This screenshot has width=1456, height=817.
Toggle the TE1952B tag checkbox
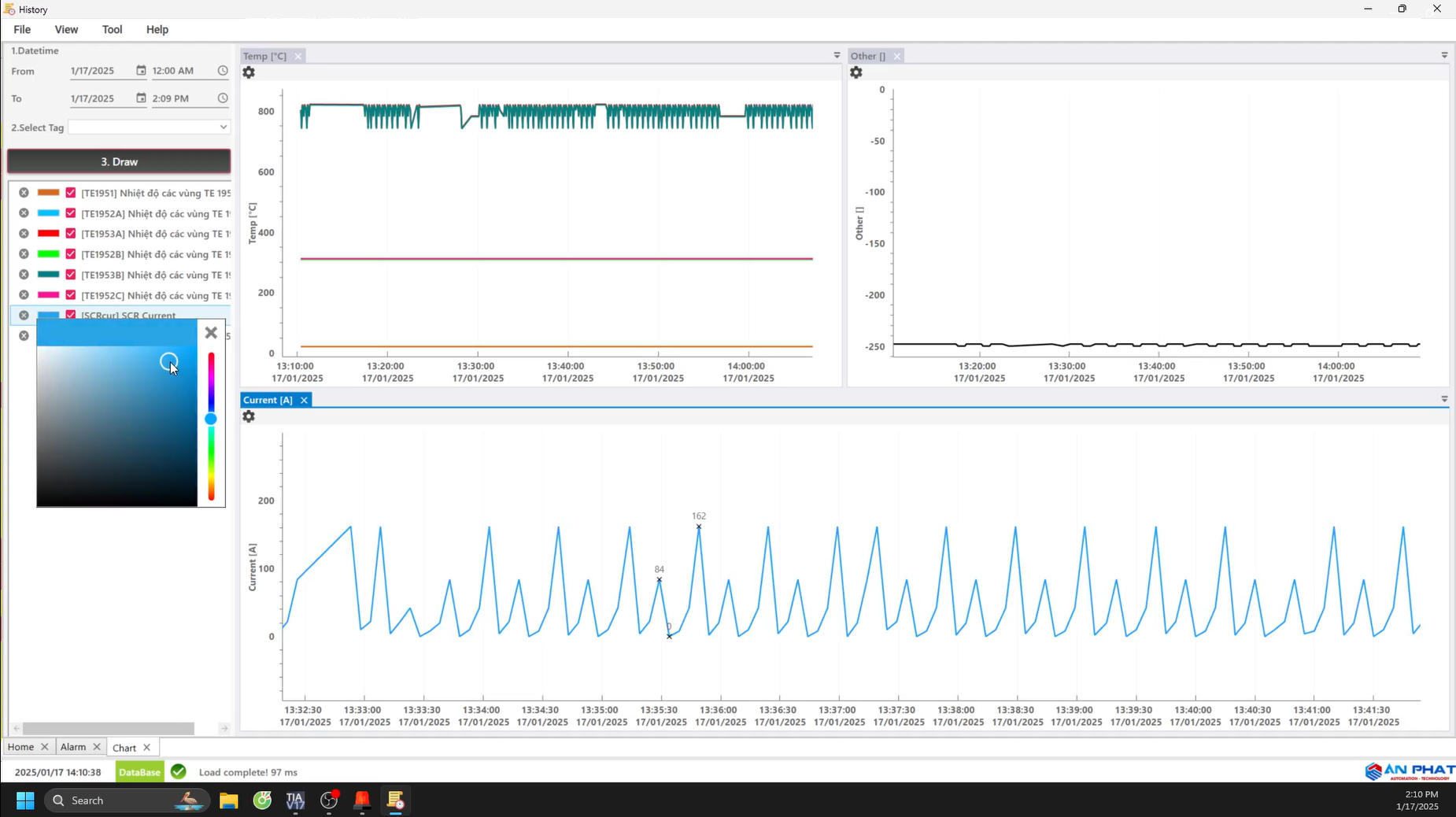tap(71, 254)
